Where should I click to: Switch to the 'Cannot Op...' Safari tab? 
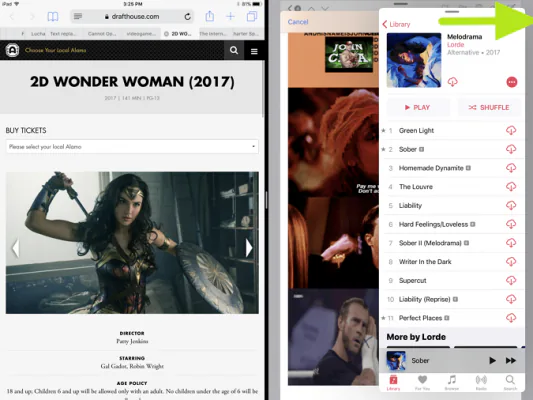point(102,34)
